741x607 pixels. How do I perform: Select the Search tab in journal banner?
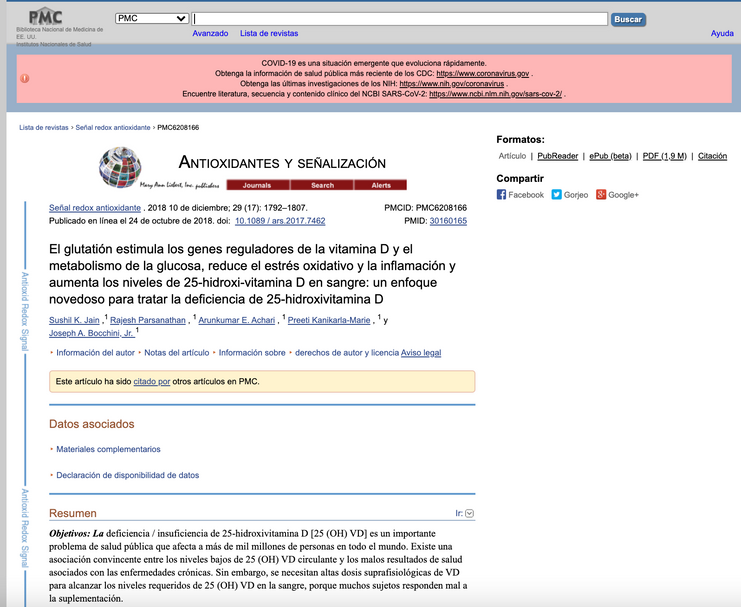[322, 185]
